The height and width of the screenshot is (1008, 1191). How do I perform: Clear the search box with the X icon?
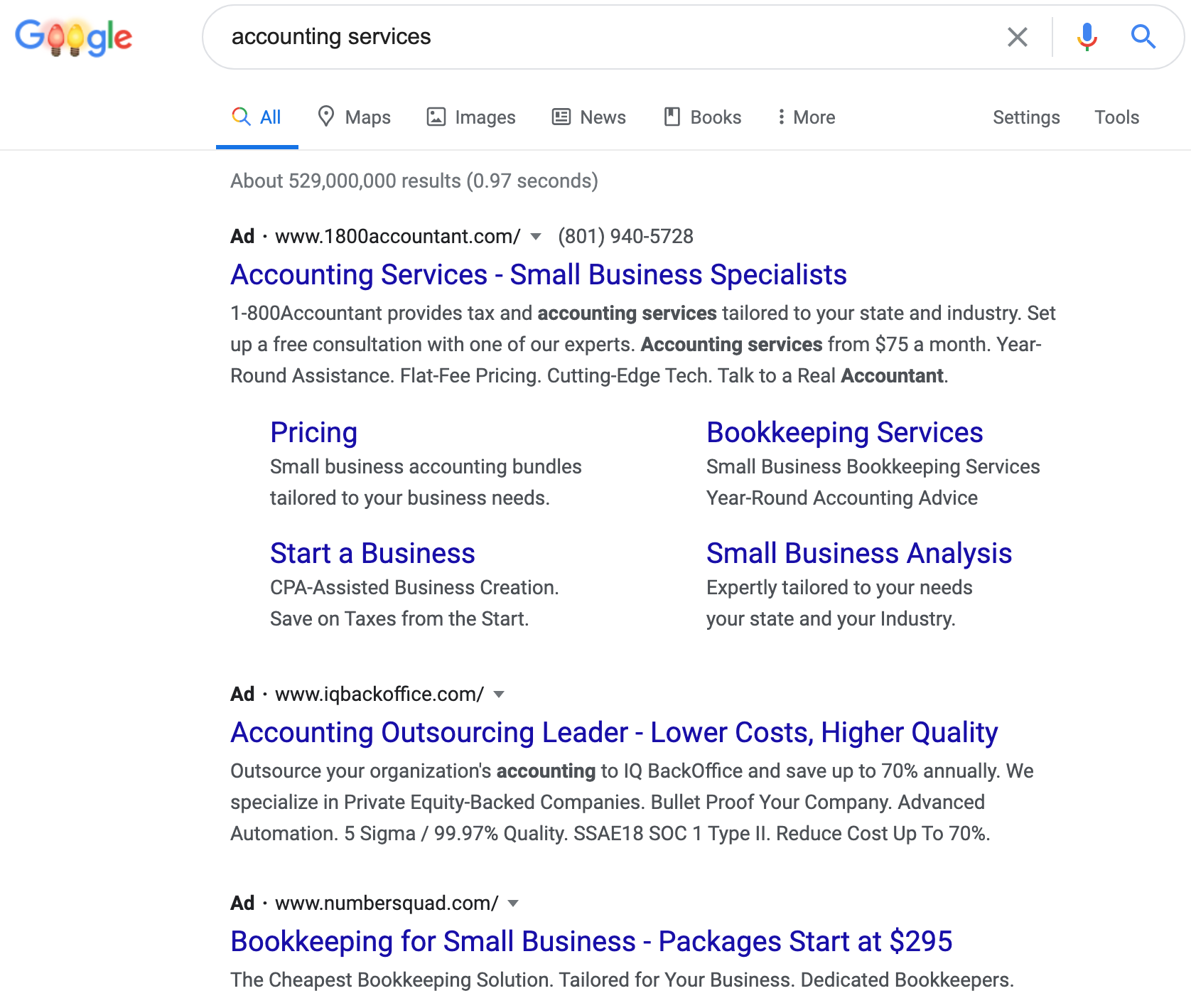coord(1017,37)
